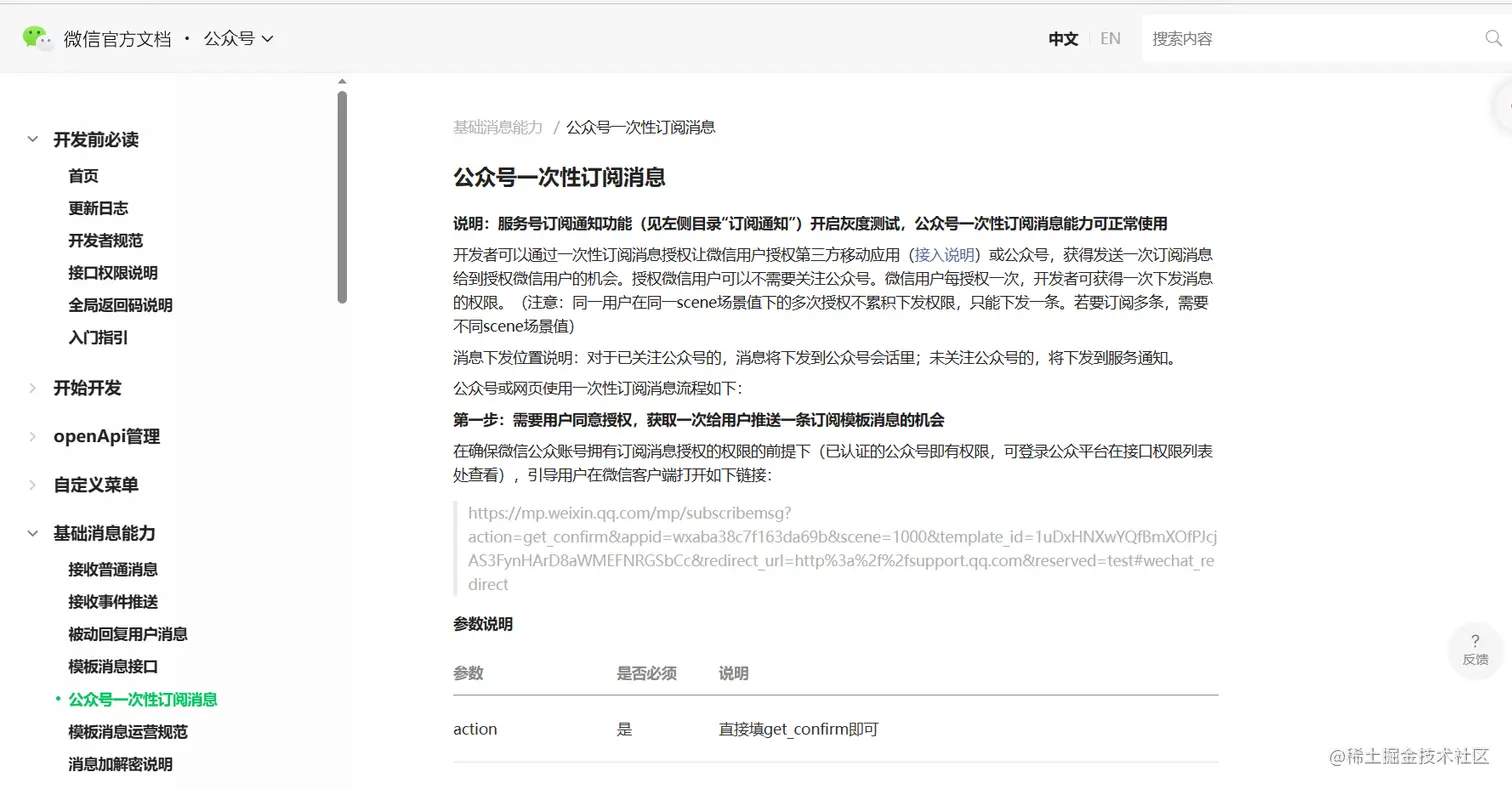Image resolution: width=1512 pixels, height=789 pixels.
Task: Click the 直接填get_confirm即可 description cell
Action: pyautogui.click(x=799, y=729)
